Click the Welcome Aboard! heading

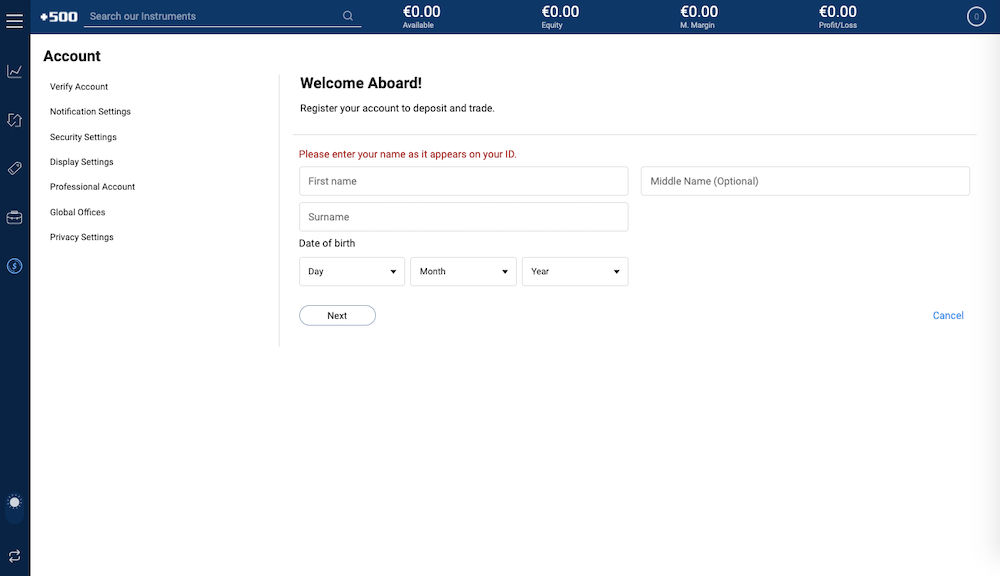(361, 84)
